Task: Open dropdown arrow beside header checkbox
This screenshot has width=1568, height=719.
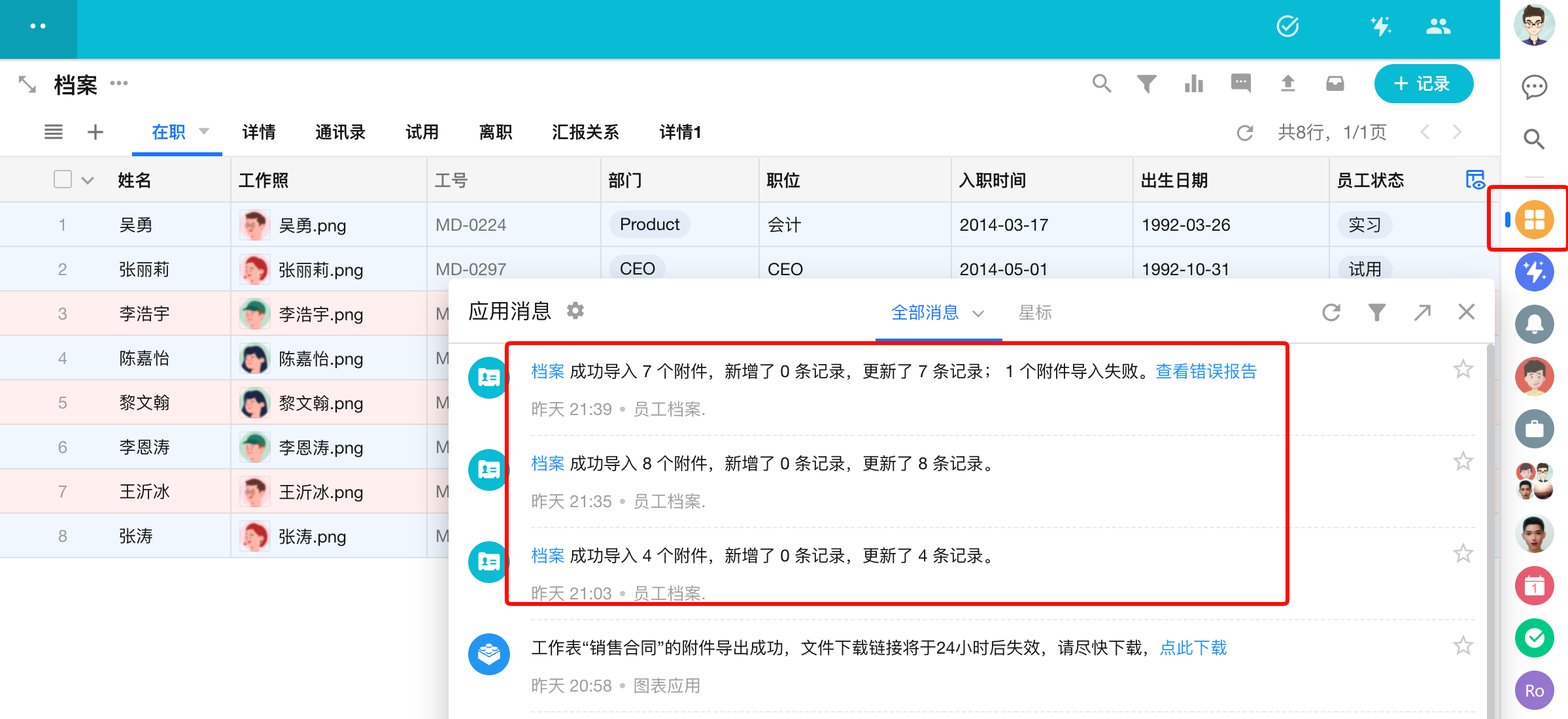Action: point(88,180)
